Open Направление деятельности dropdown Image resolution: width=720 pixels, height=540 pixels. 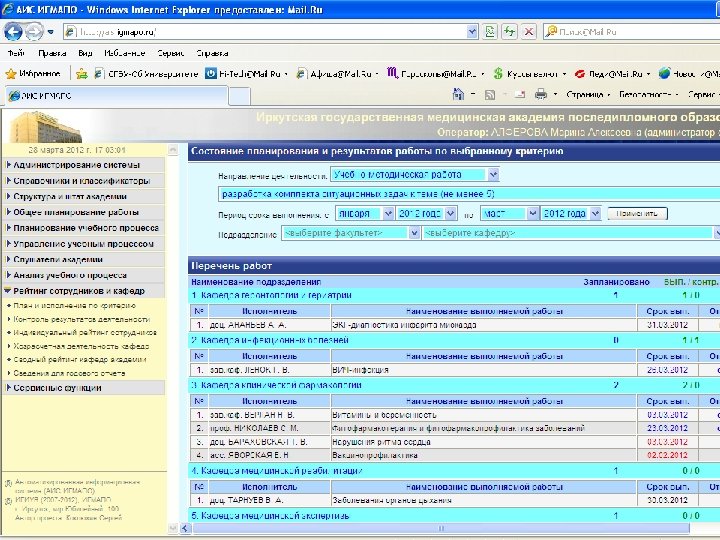tap(414, 174)
